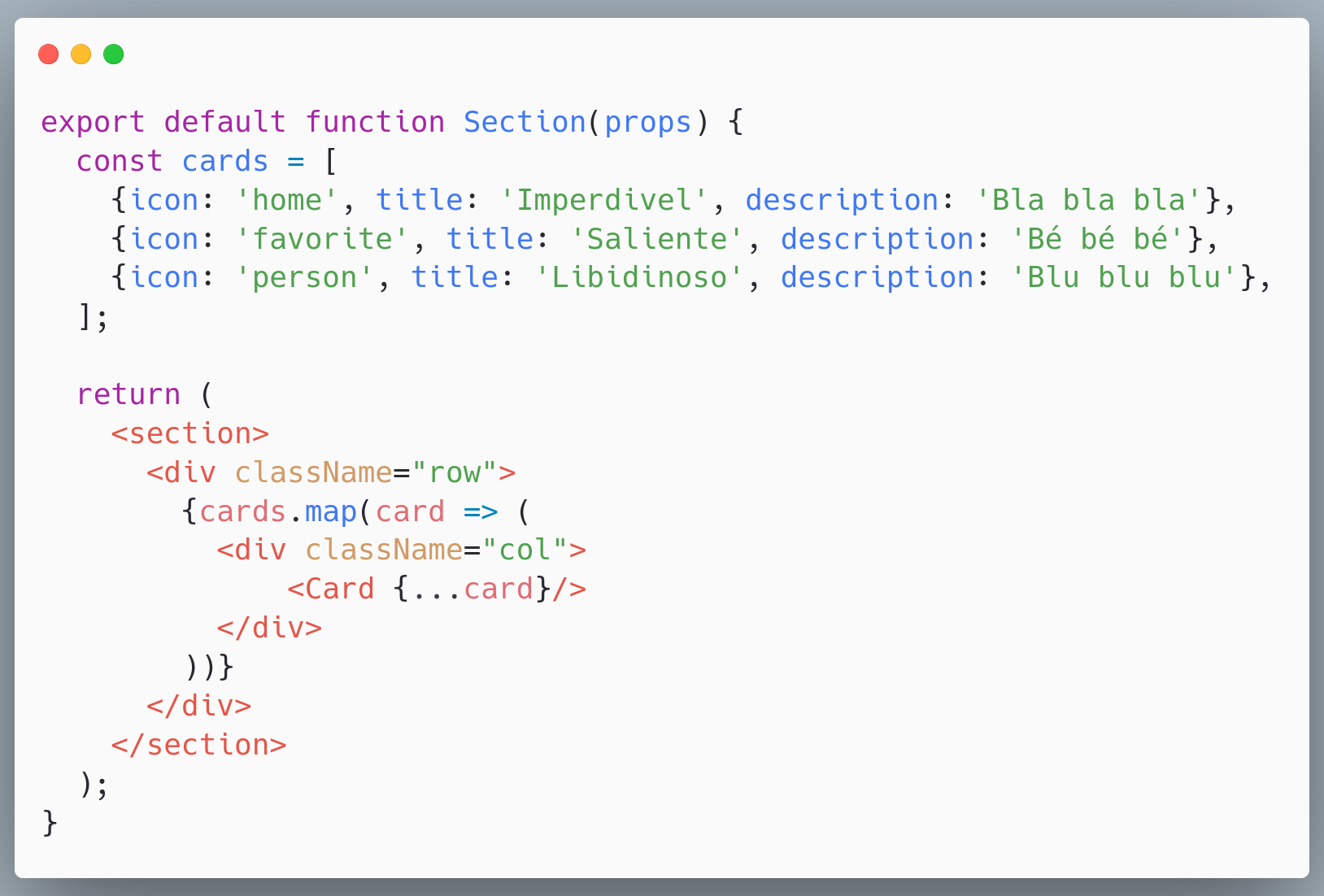
Task: Click the Section function name
Action: click(525, 122)
